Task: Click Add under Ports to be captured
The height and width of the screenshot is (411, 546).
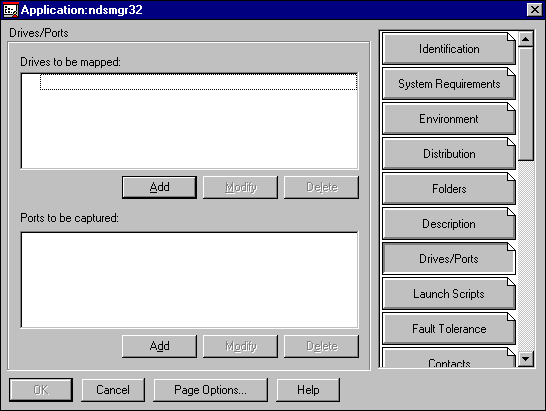Action: point(159,346)
